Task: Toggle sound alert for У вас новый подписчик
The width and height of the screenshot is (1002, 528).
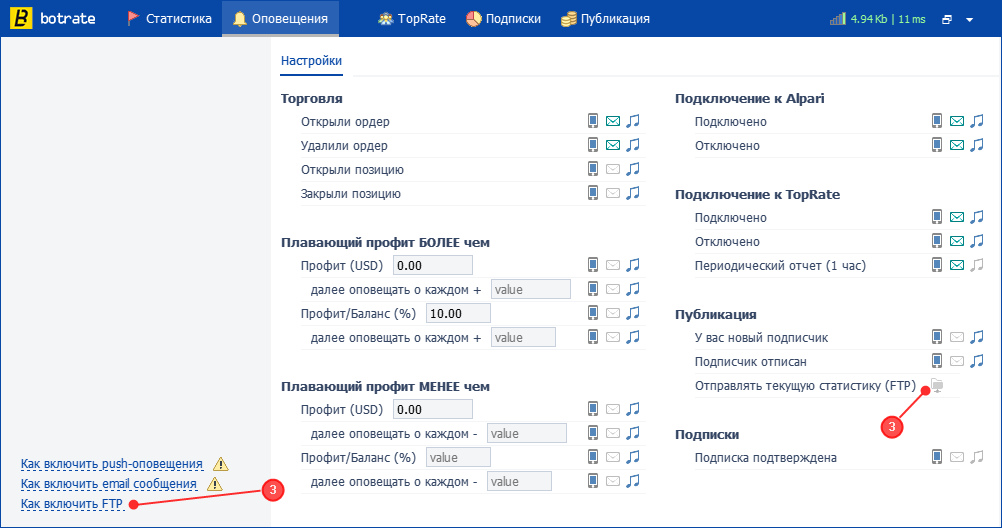Action: (x=976, y=337)
